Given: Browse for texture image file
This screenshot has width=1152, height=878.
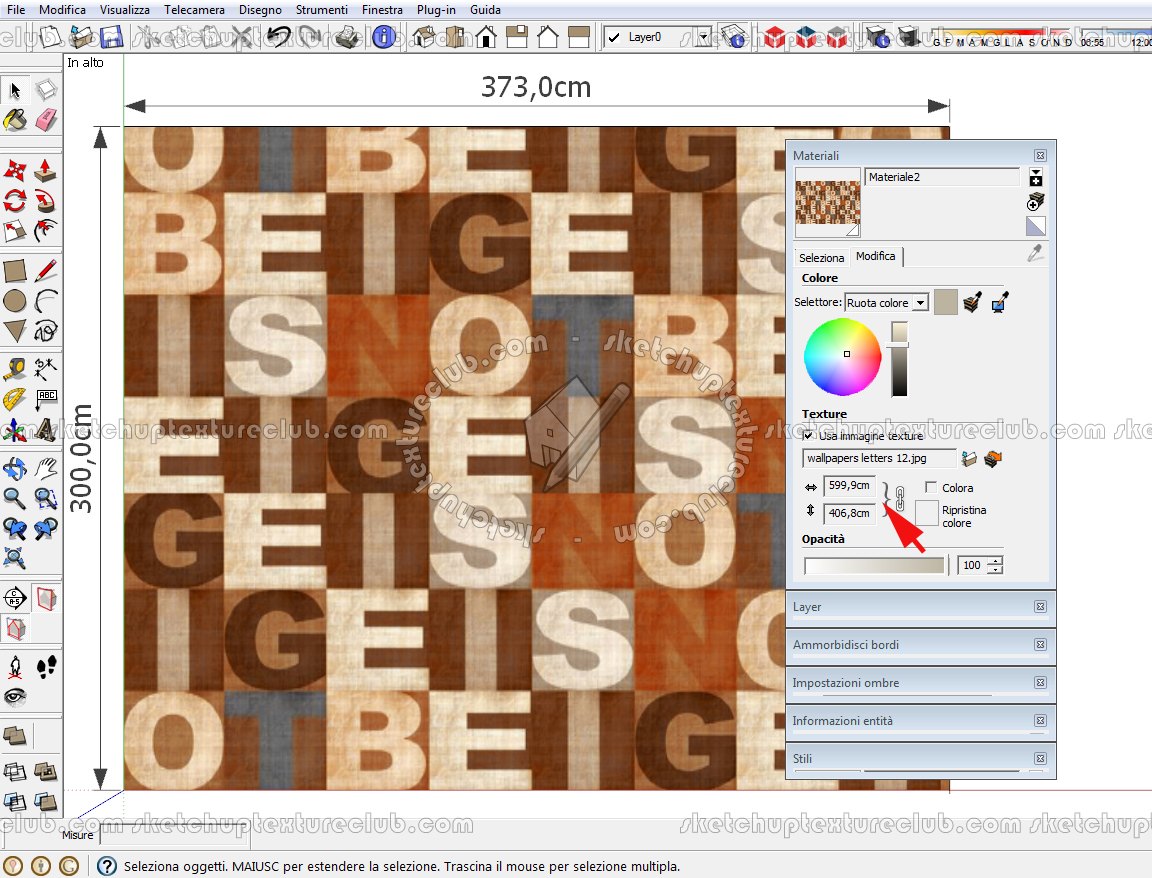Looking at the screenshot, I should (968, 459).
